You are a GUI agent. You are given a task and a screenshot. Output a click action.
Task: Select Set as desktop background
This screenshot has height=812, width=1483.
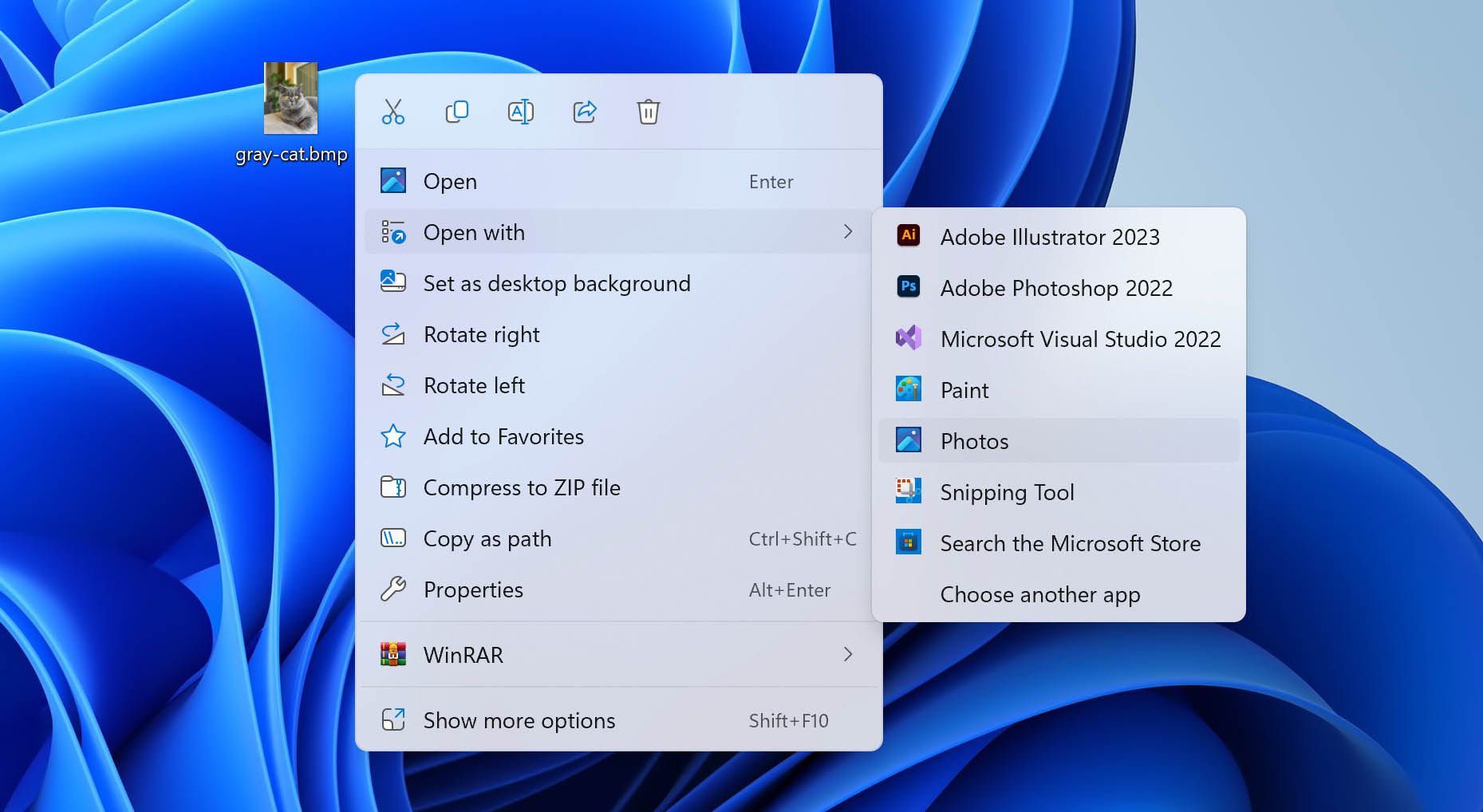point(617,283)
